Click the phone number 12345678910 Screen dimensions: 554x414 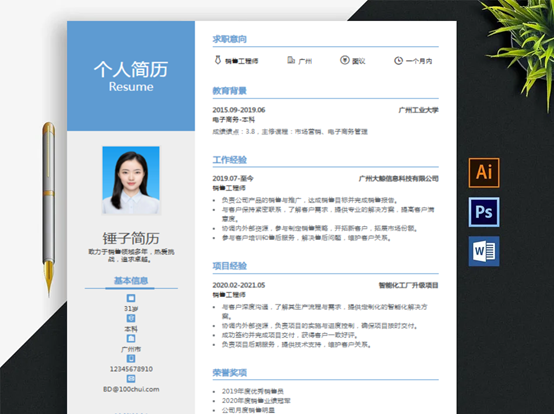131,369
